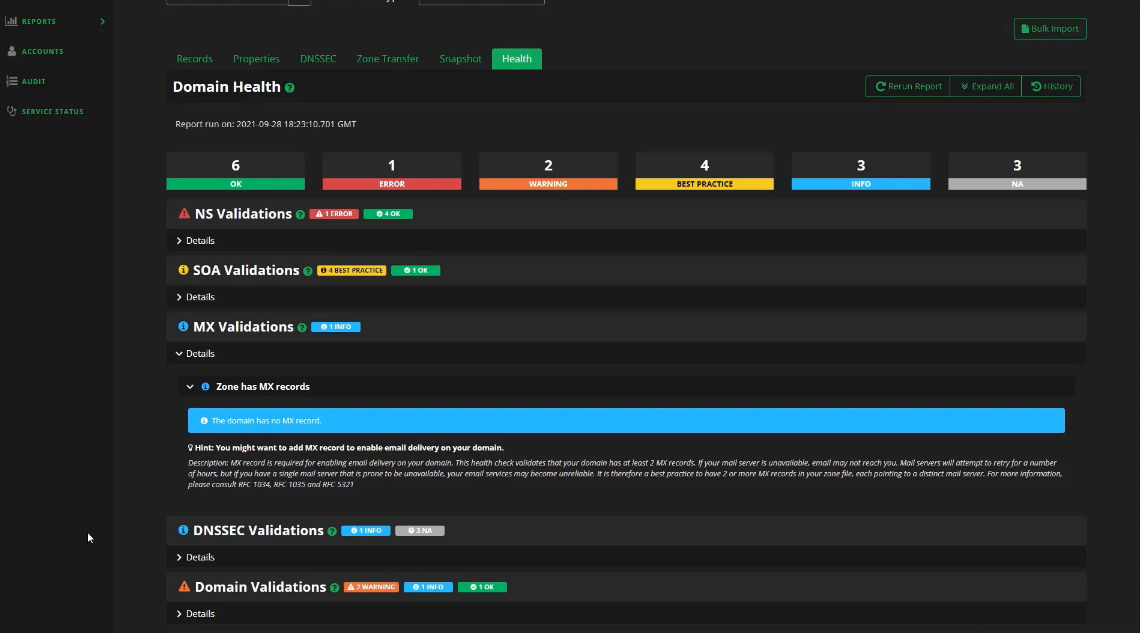Open the Reports sidebar section
Image resolution: width=1140 pixels, height=633 pixels.
pos(40,20)
